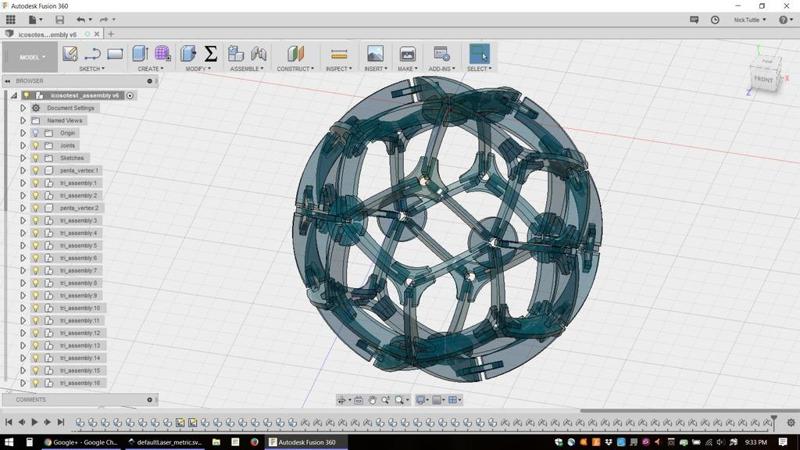Open Google Chrome from the taskbar
This screenshot has width=800, height=450.
pyautogui.click(x=77, y=441)
